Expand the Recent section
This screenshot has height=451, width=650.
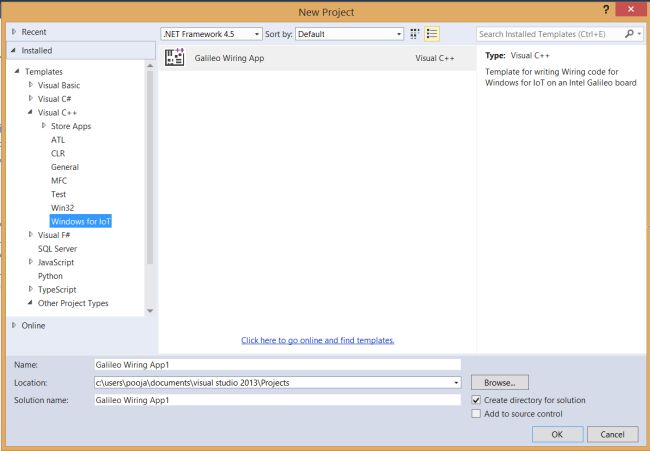point(14,32)
